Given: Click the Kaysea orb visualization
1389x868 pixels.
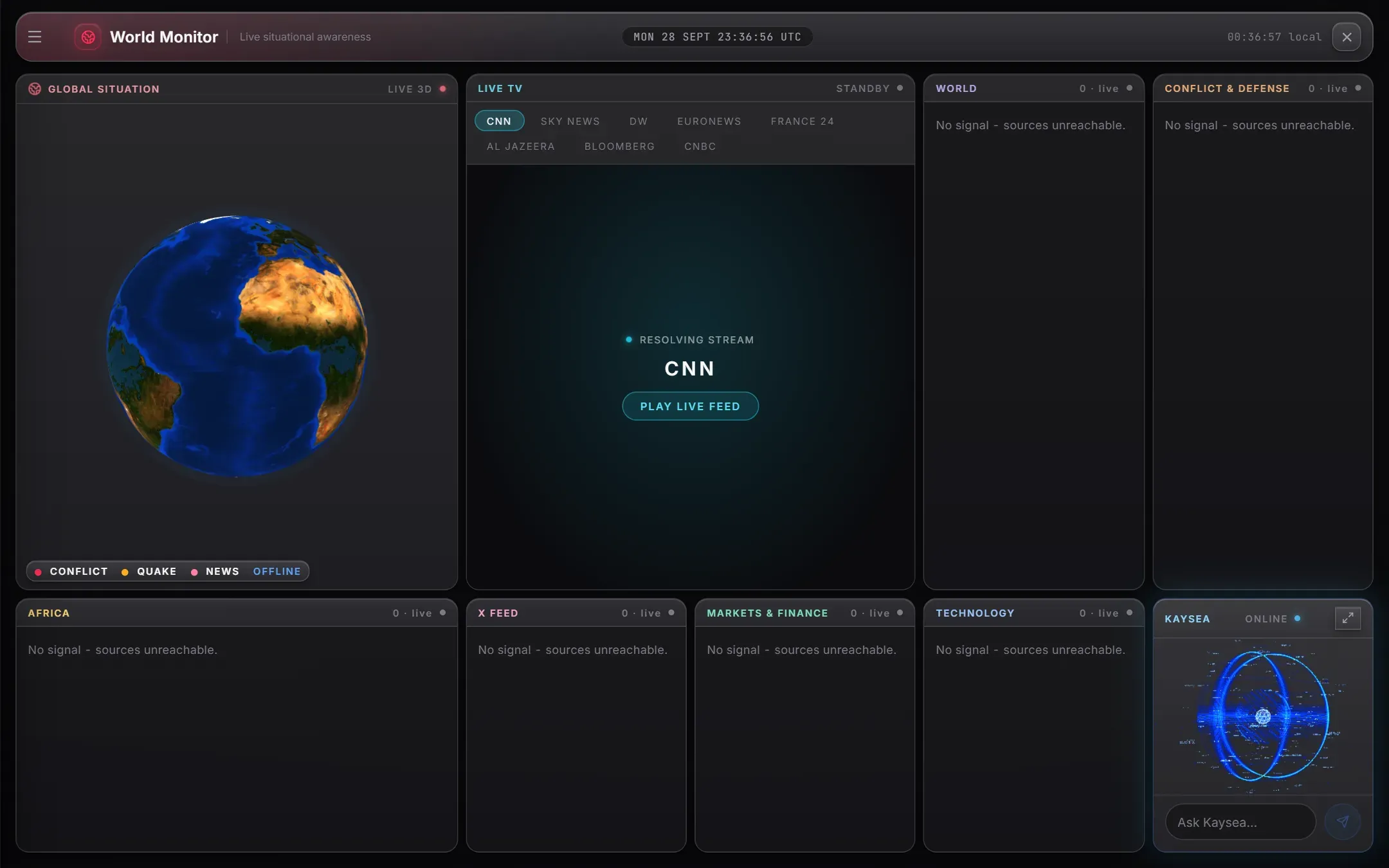Looking at the screenshot, I should point(1263,716).
